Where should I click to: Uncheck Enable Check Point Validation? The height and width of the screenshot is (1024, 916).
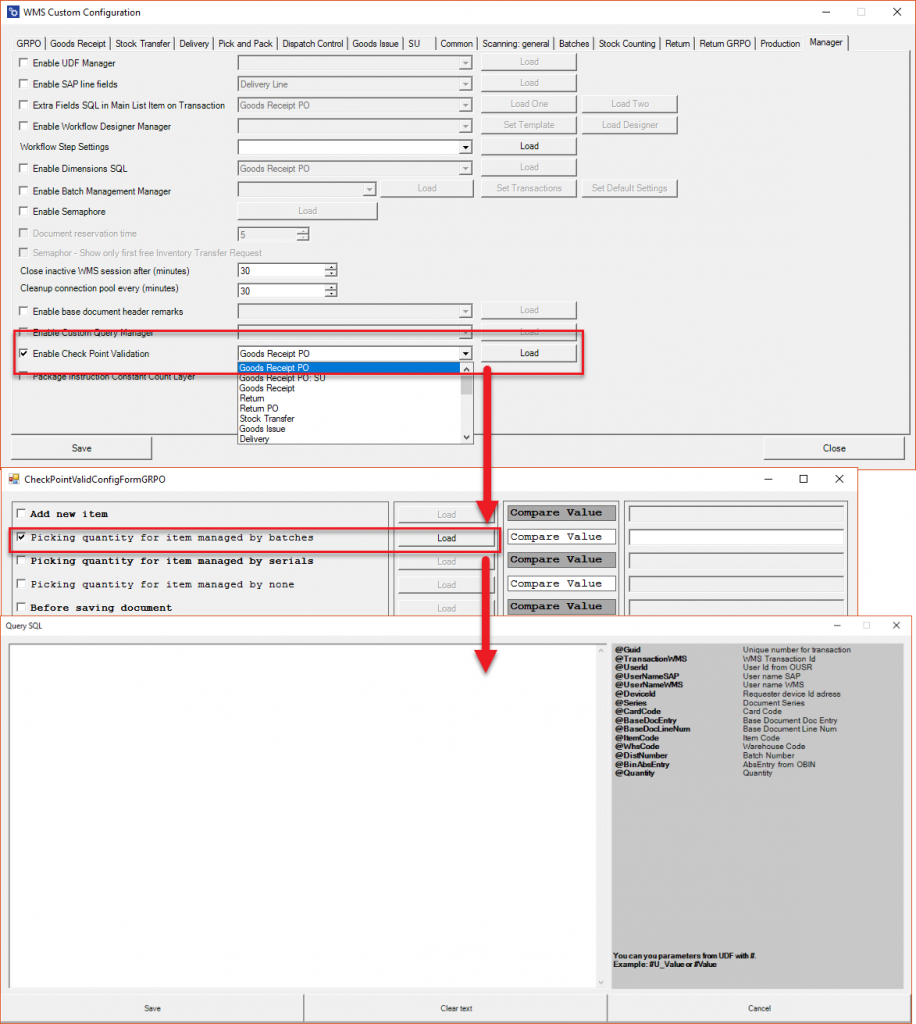[23, 353]
